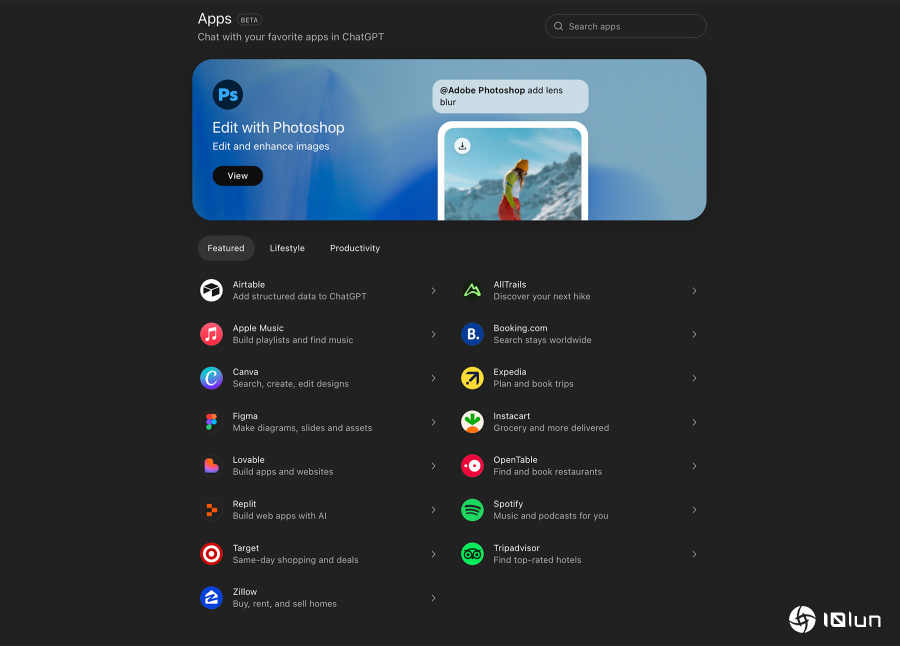
Task: Click 'Edit and enhance images' banner subtitle
Action: [271, 146]
